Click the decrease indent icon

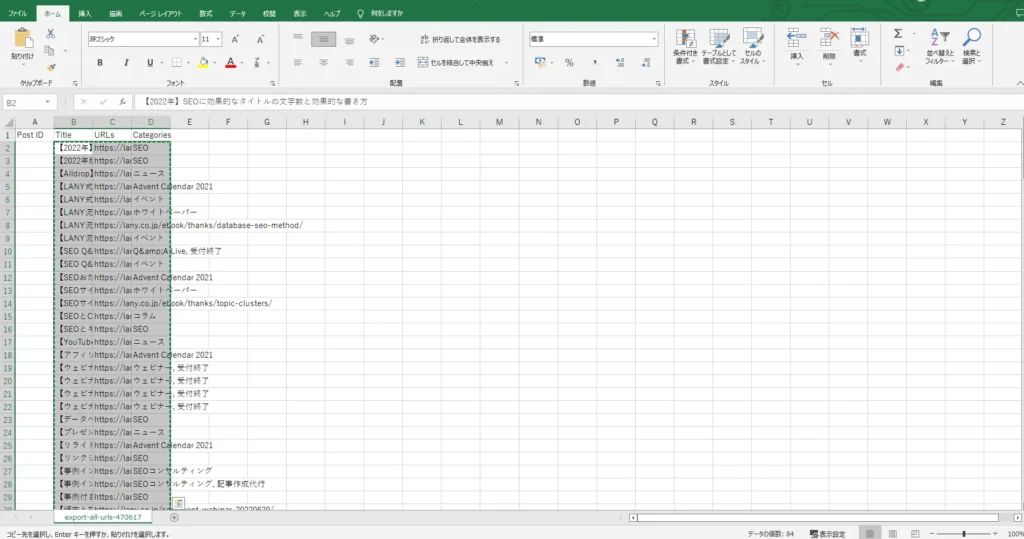(x=374, y=63)
